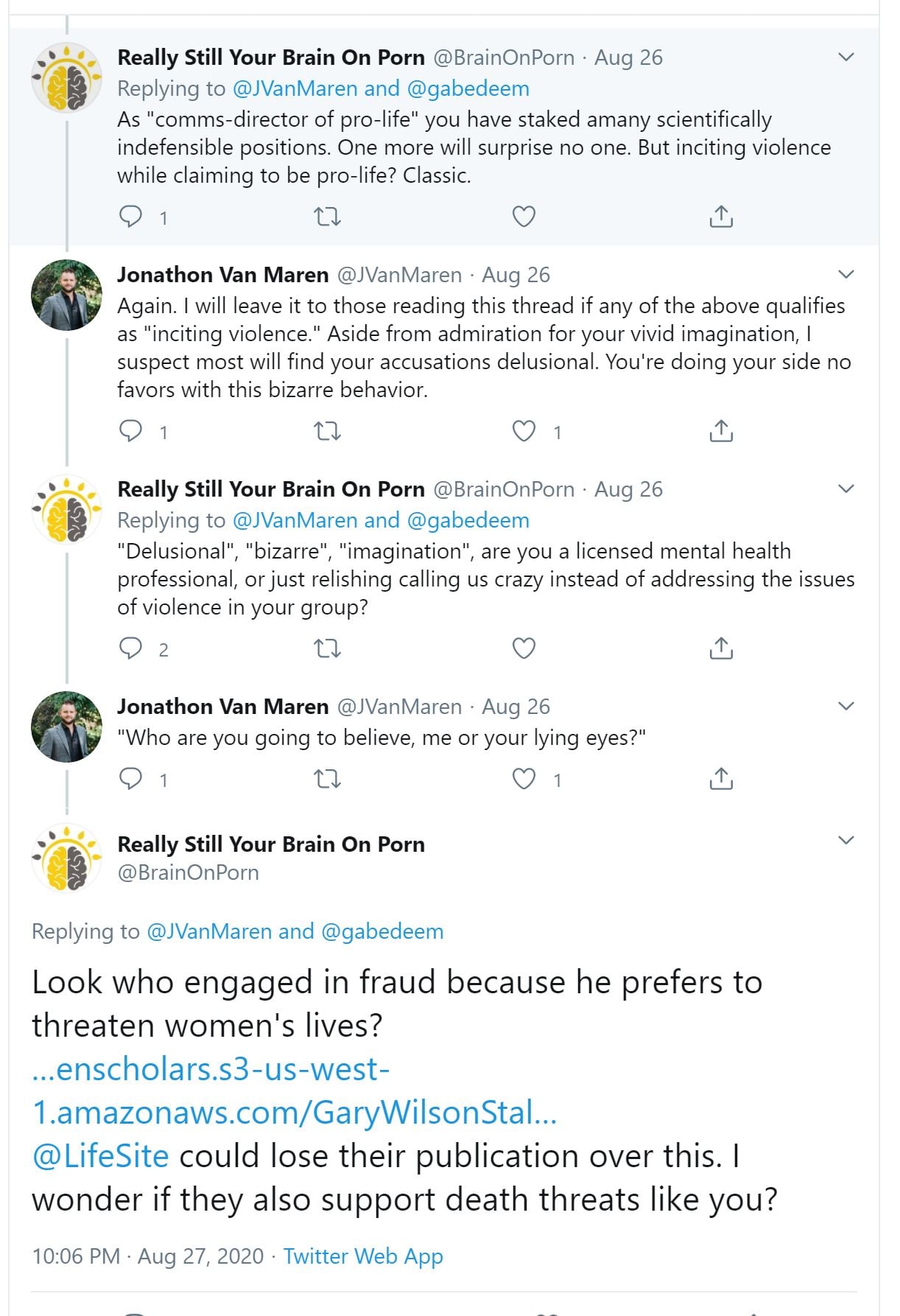Like the "lying eyes" tweet
Image resolution: width=900 pixels, height=1316 pixels.
coord(524,779)
